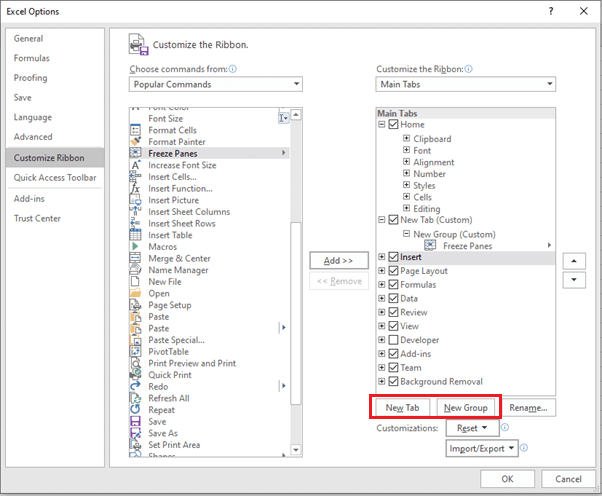
Task: Click the Save As icon
Action: pyautogui.click(x=135, y=433)
